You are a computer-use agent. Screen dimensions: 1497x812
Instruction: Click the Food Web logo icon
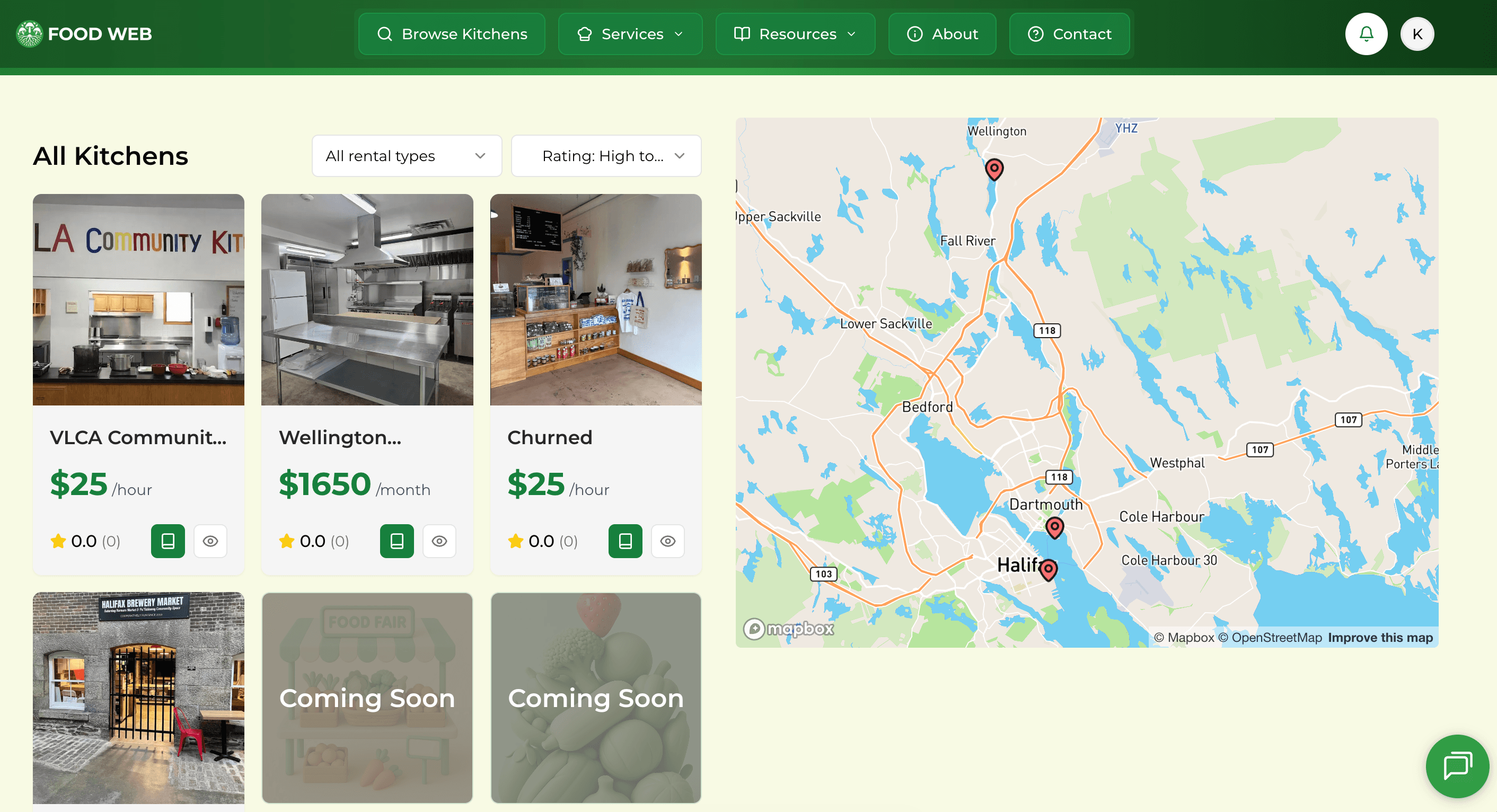29,34
